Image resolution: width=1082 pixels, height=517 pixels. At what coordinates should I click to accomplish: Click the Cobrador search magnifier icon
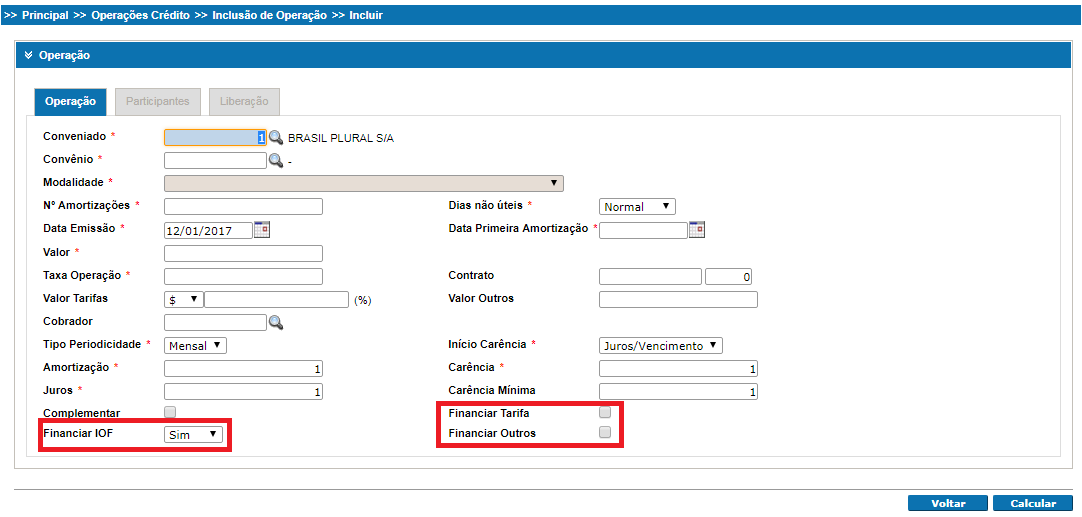click(276, 322)
